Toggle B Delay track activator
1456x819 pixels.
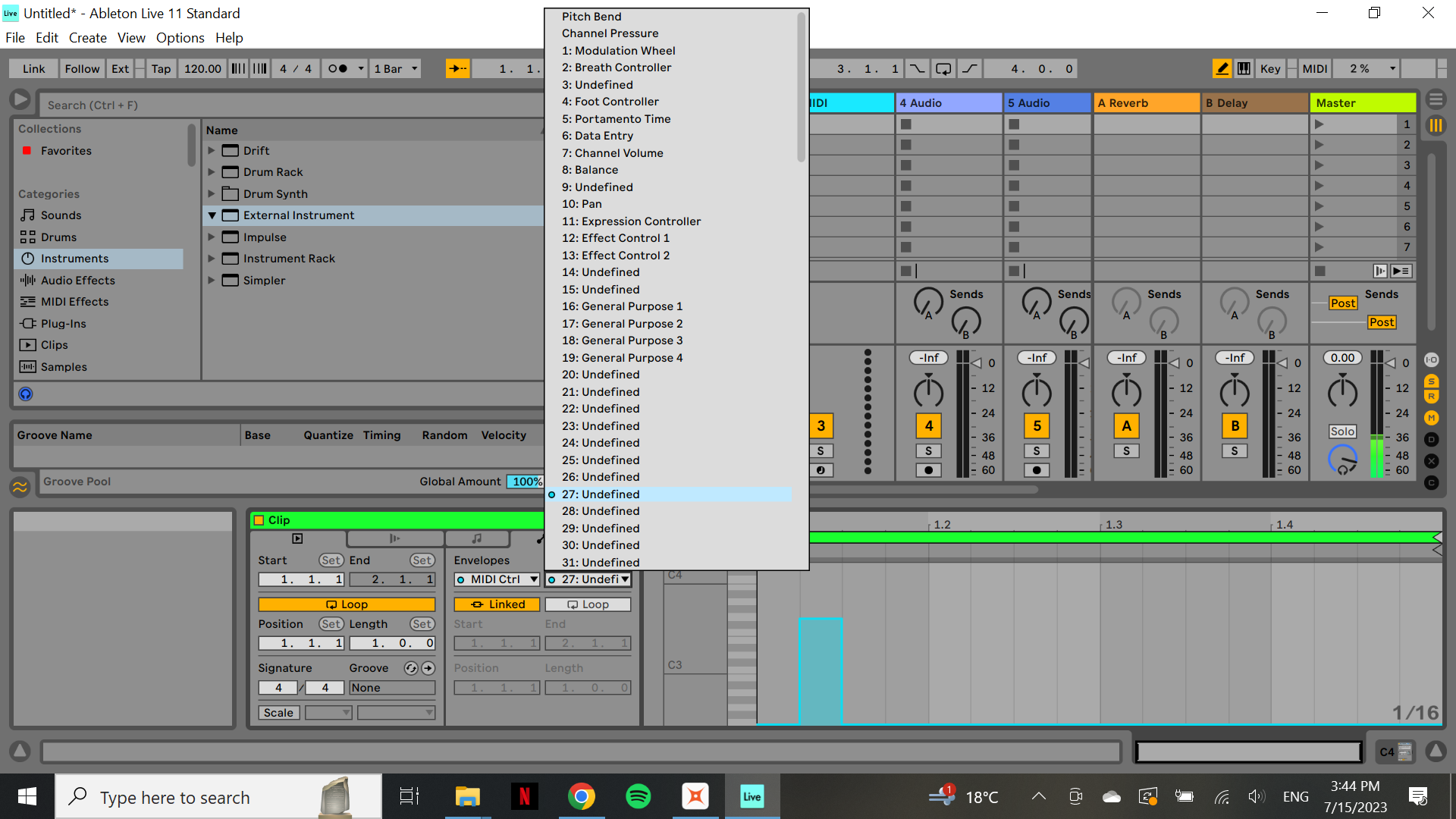[1235, 426]
